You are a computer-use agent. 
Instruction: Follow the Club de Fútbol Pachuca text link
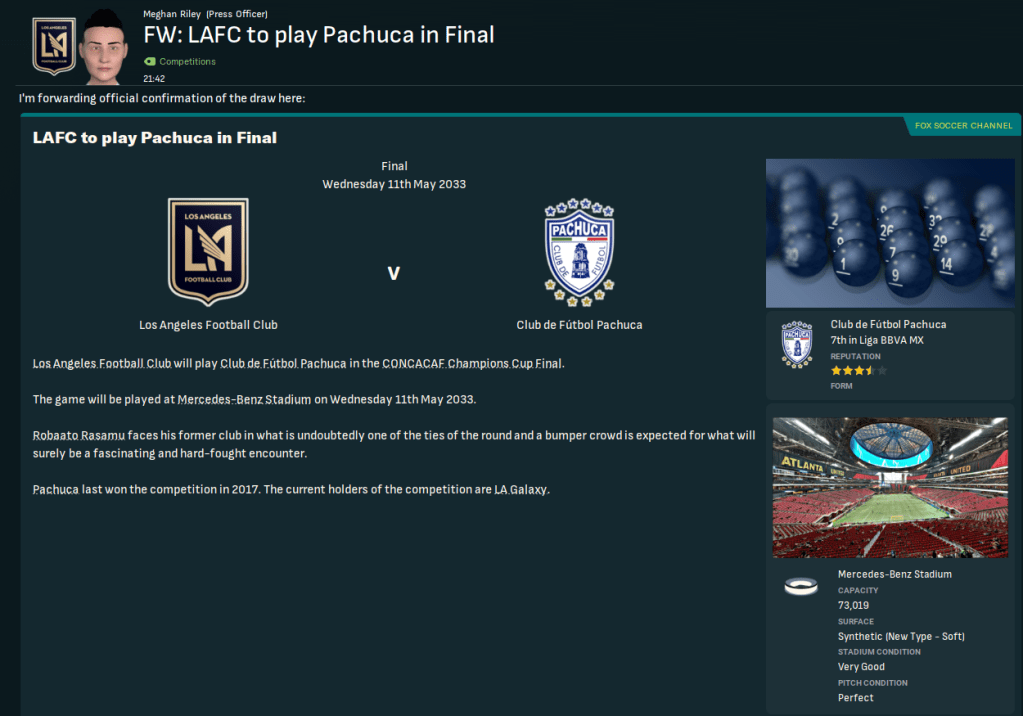pyautogui.click(x=283, y=364)
